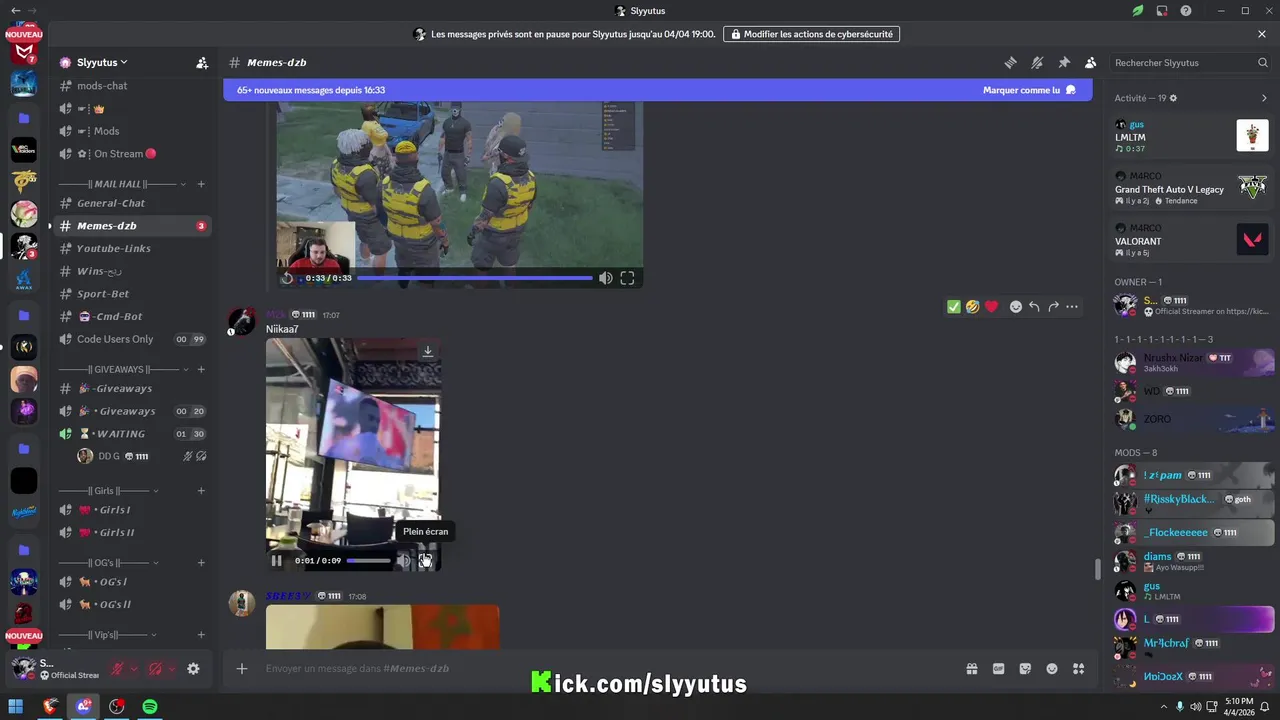This screenshot has width=1280, height=720.
Task: Click Marquer comme lu button
Action: 1030,90
